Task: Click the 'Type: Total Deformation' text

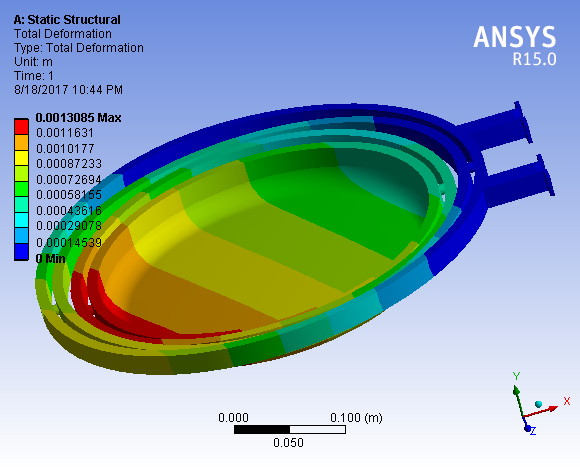Action: click(x=79, y=48)
